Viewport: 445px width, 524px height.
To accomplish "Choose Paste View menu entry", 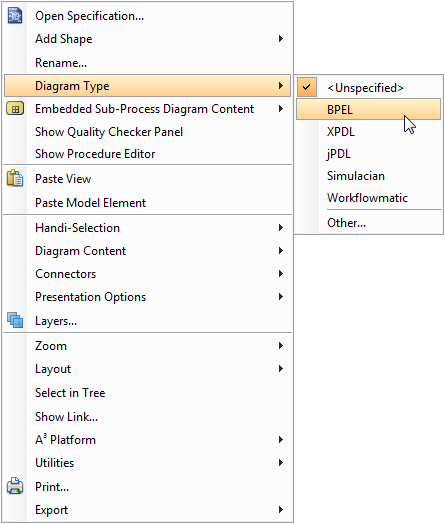I will [x=148, y=178].
